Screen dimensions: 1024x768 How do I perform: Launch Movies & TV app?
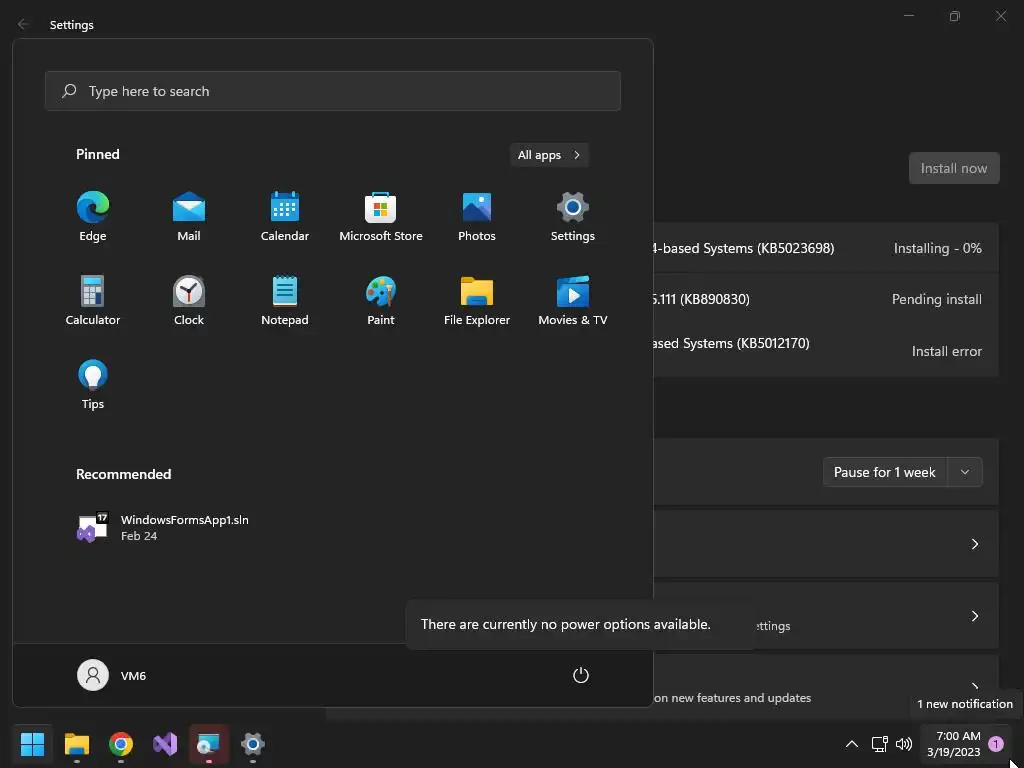coord(573,300)
